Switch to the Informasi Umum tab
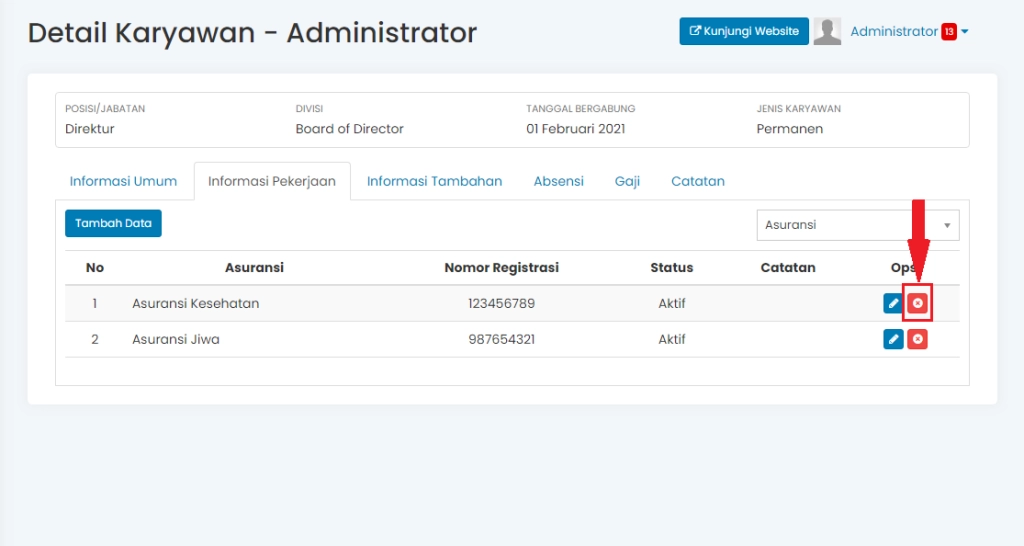1024x546 pixels. [x=123, y=181]
